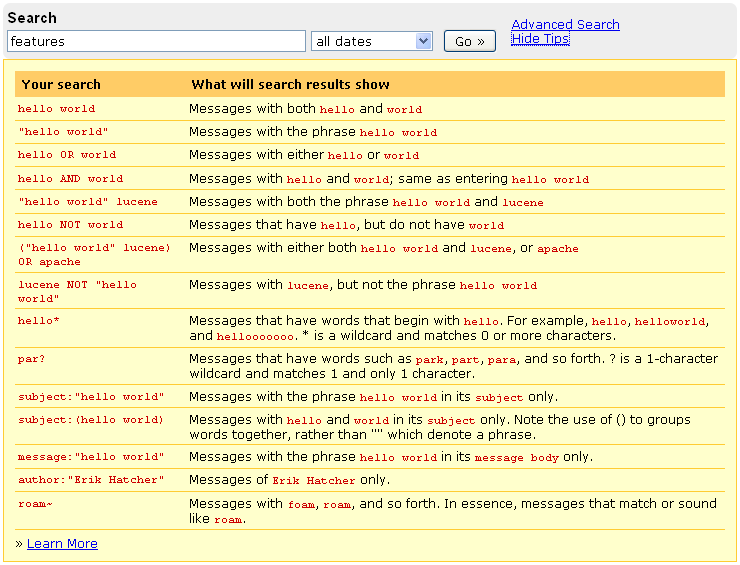Click the Hide Tips link
This screenshot has height=565, width=740.
pyautogui.click(x=540, y=39)
